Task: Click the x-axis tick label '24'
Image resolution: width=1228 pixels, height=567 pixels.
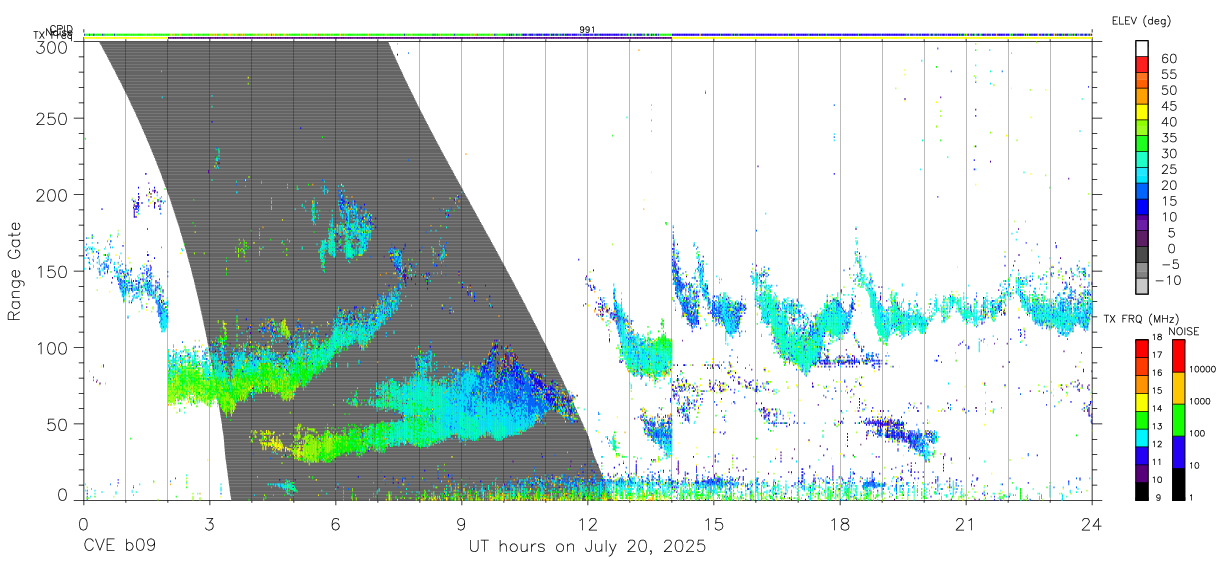Action: (1092, 523)
